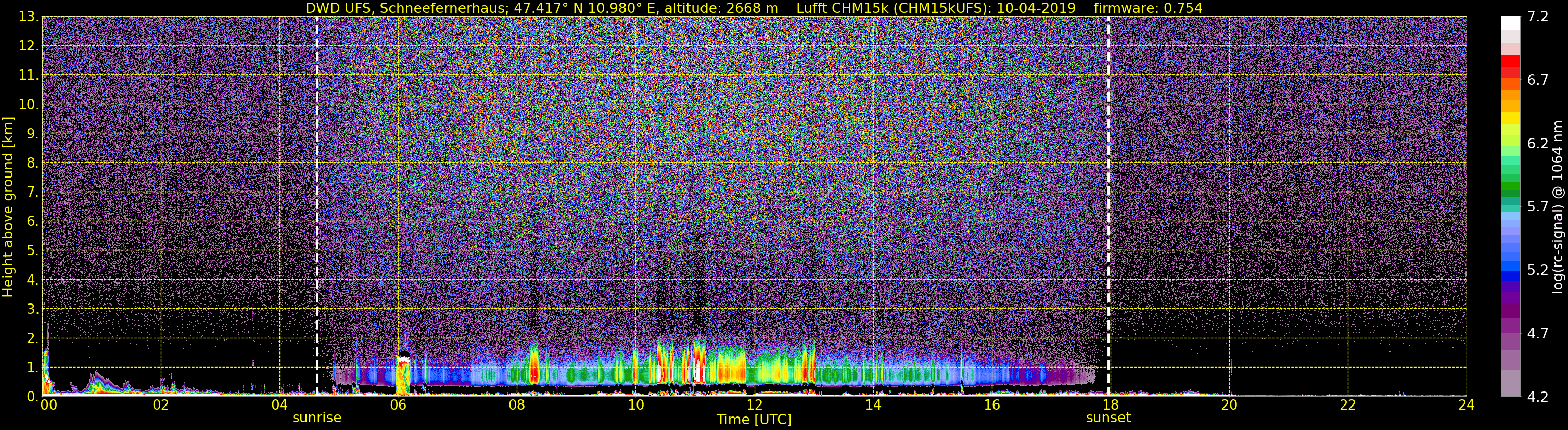Click time axis tick '24'
This screenshot has width=1568, height=430.
[x=1467, y=406]
